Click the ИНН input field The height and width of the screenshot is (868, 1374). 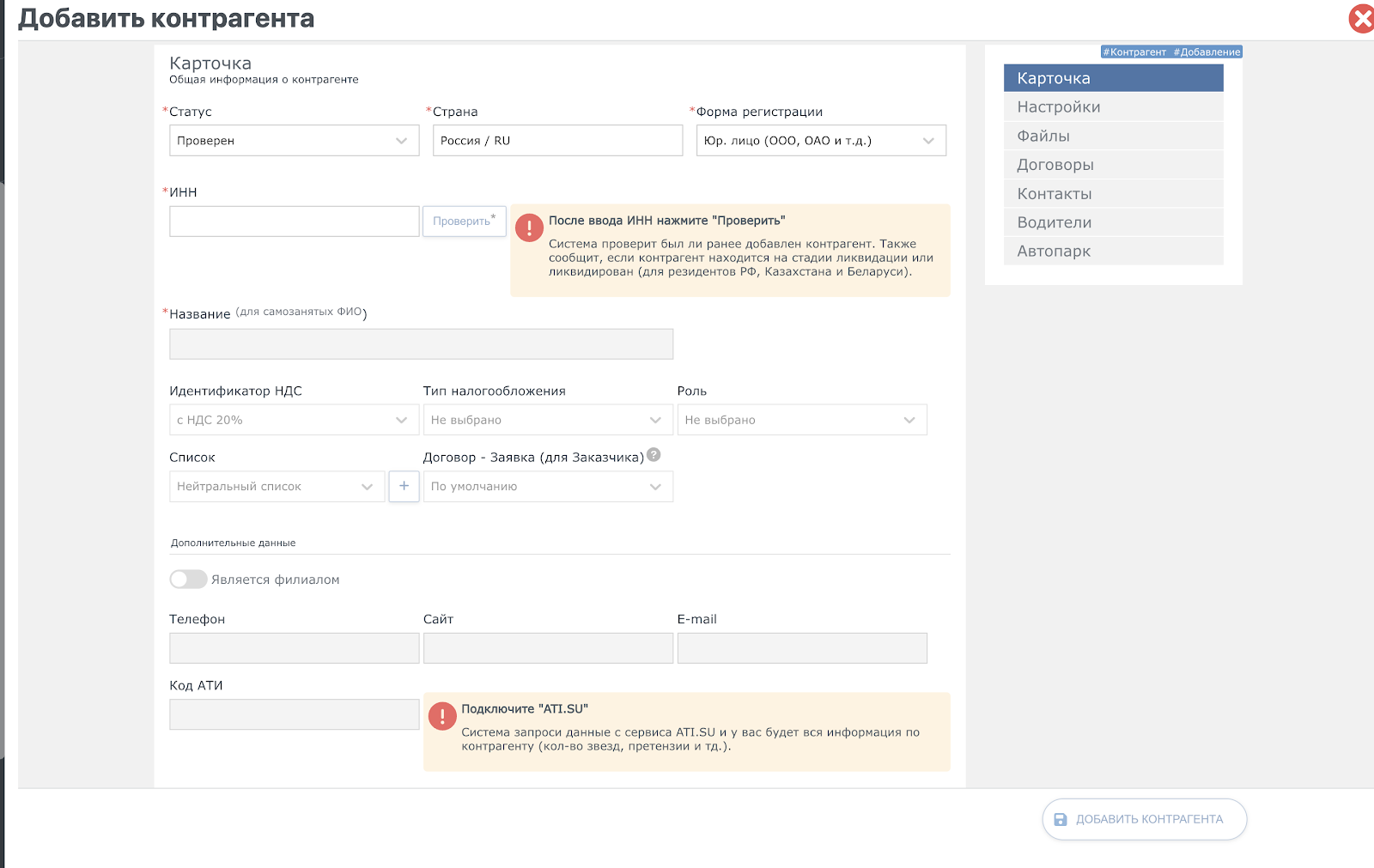[x=294, y=221]
